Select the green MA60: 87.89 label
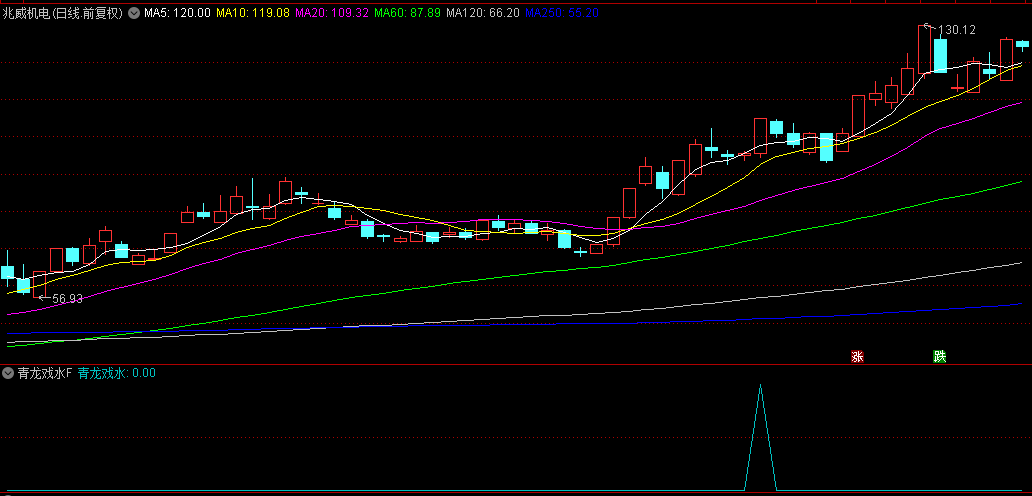Screen dimensions: 1032x496 click(x=407, y=12)
